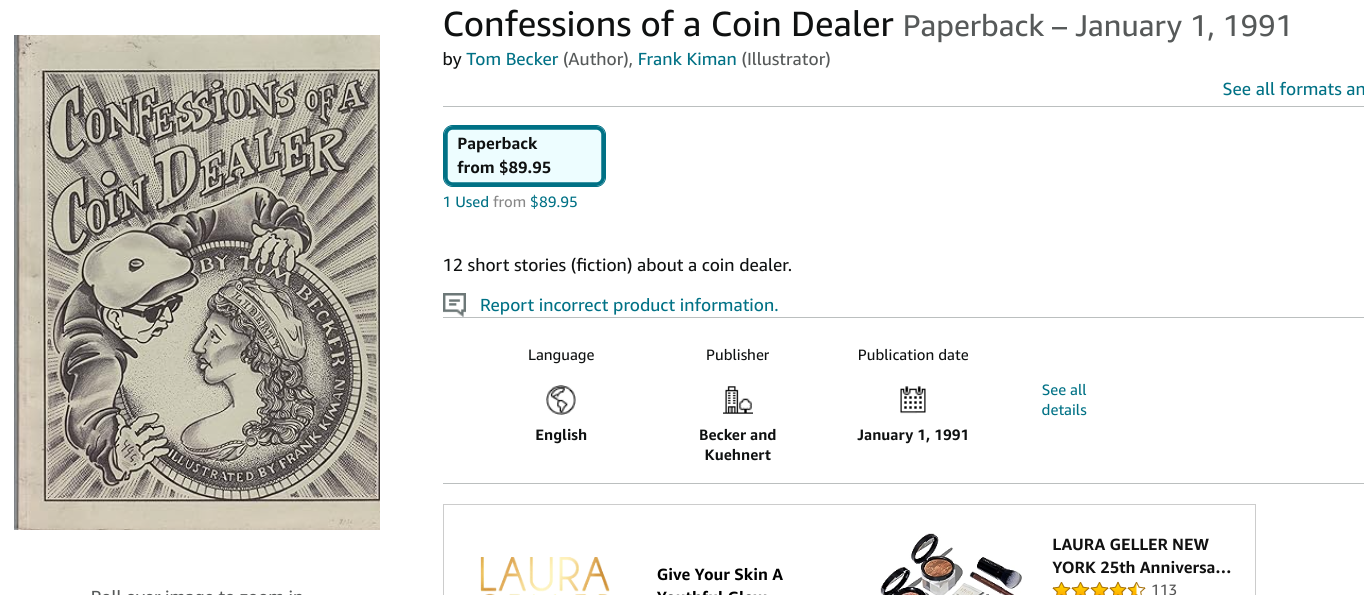Expand See all details link
The width and height of the screenshot is (1364, 595).
(x=1063, y=400)
